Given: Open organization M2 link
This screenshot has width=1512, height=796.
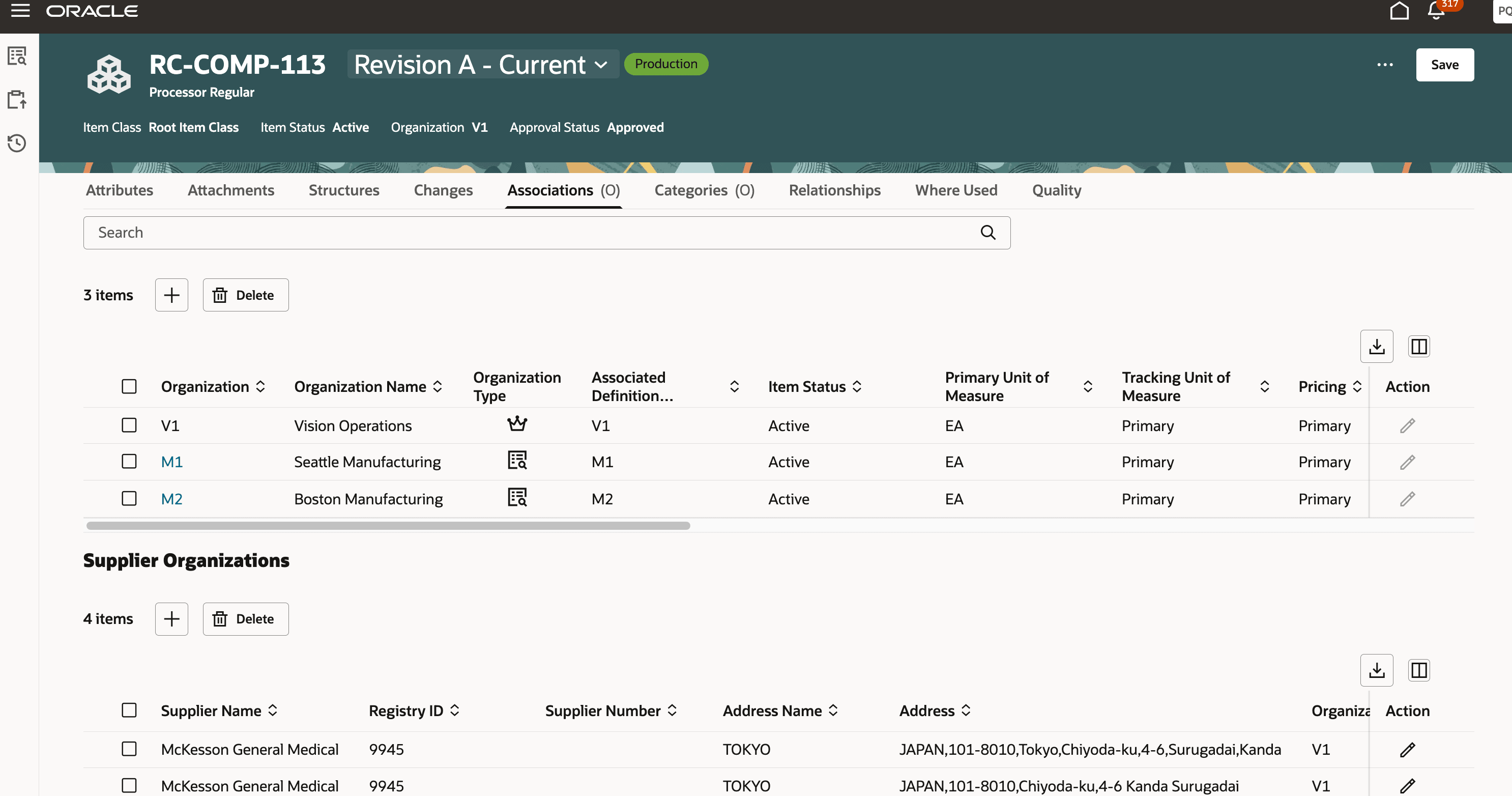Looking at the screenshot, I should point(171,498).
